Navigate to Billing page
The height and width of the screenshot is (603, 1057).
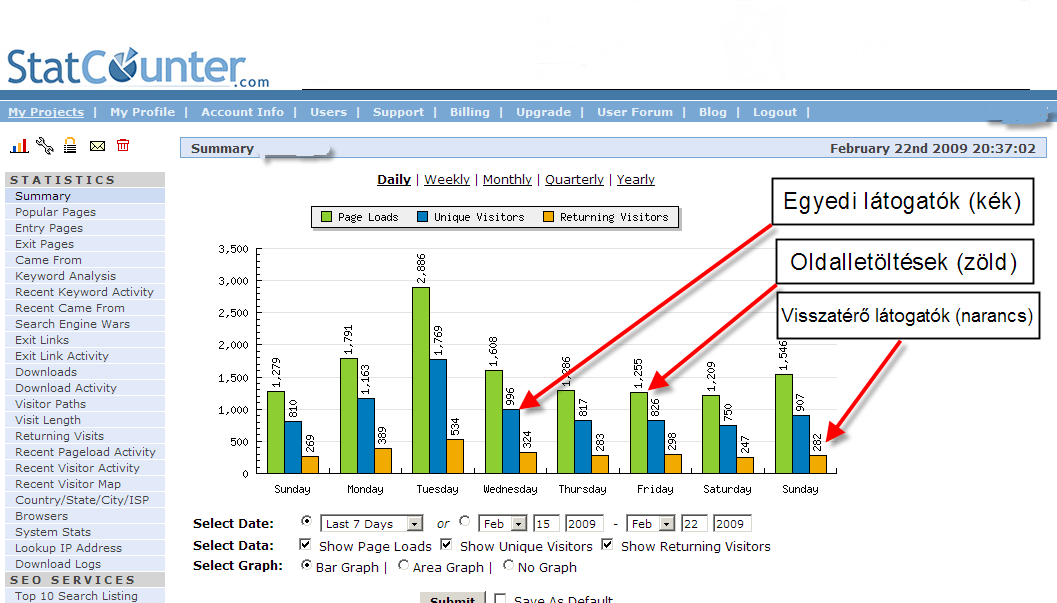point(470,112)
